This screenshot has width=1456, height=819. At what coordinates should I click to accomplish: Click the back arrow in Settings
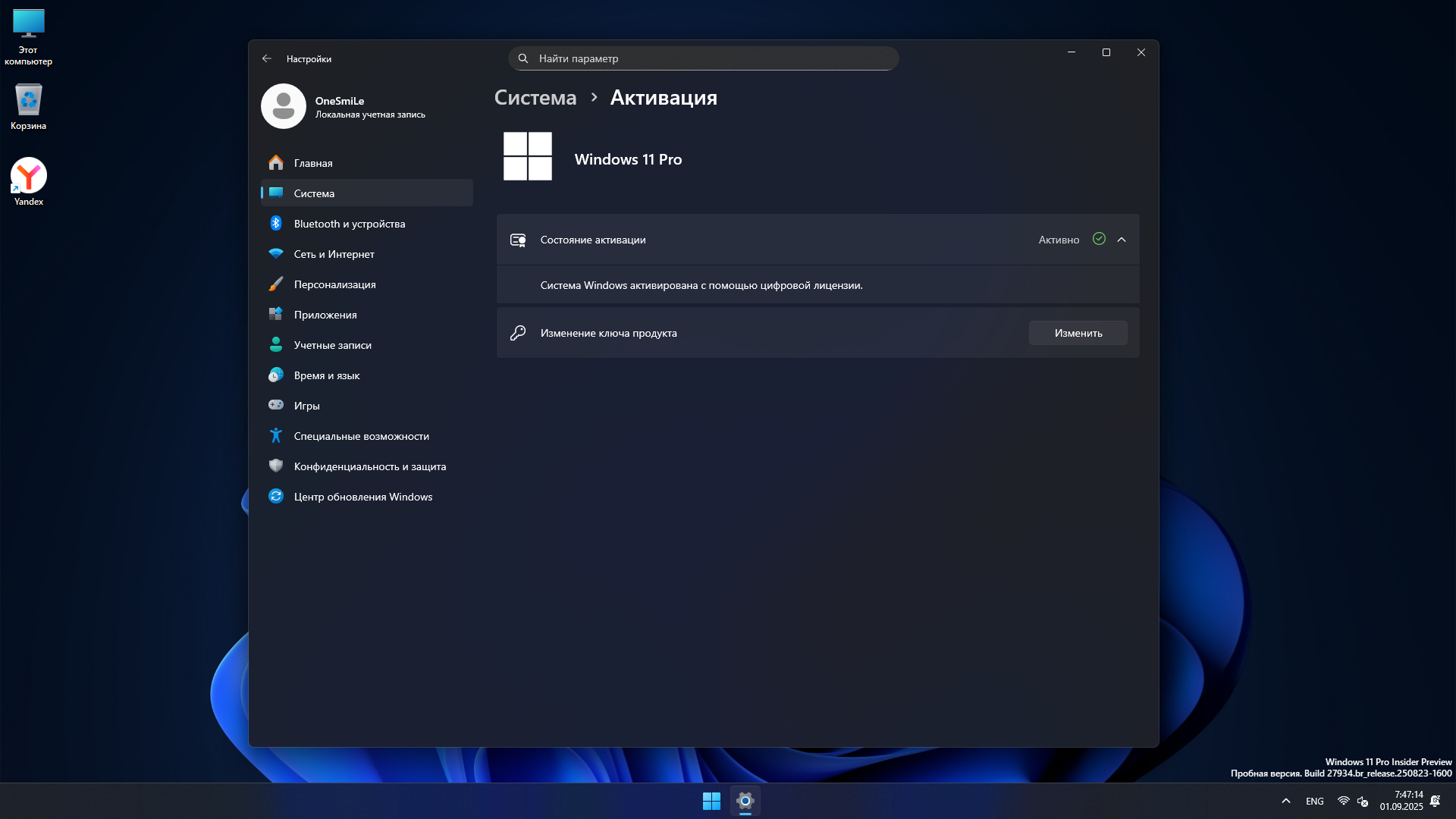(266, 58)
